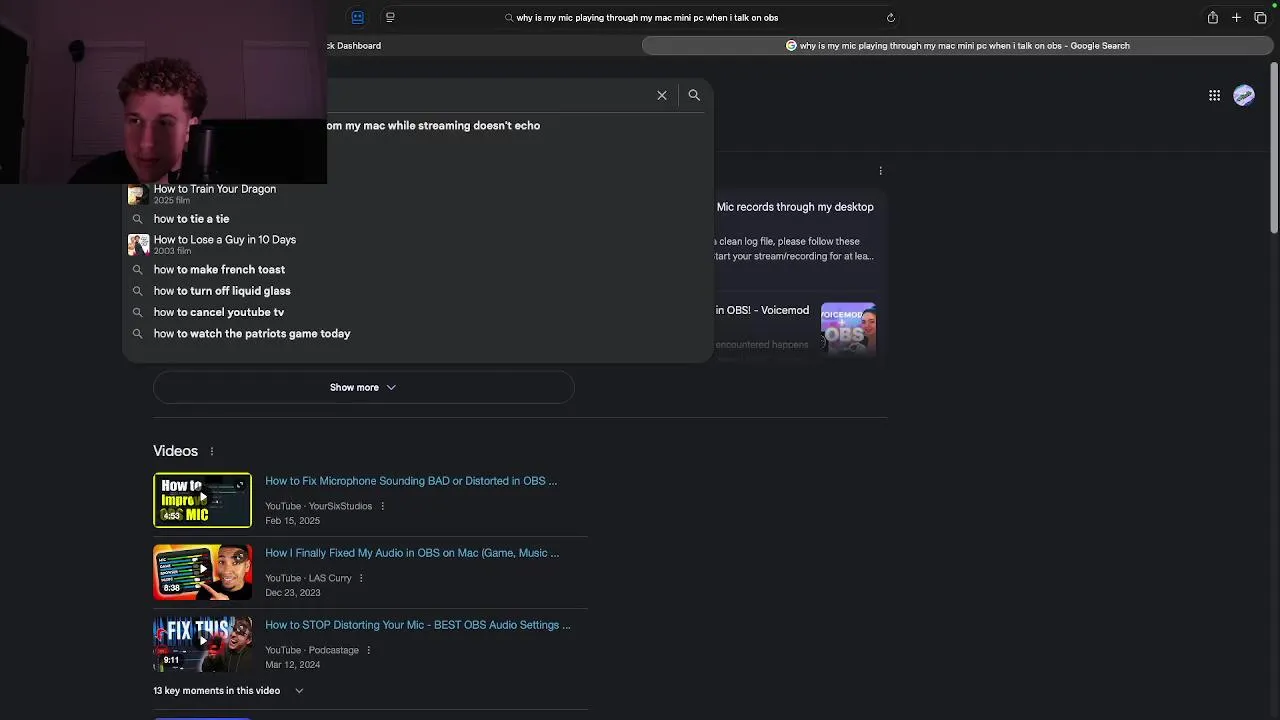Image resolution: width=1280 pixels, height=720 pixels.
Task: Click the Safari reader page menu icon
Action: point(390,17)
